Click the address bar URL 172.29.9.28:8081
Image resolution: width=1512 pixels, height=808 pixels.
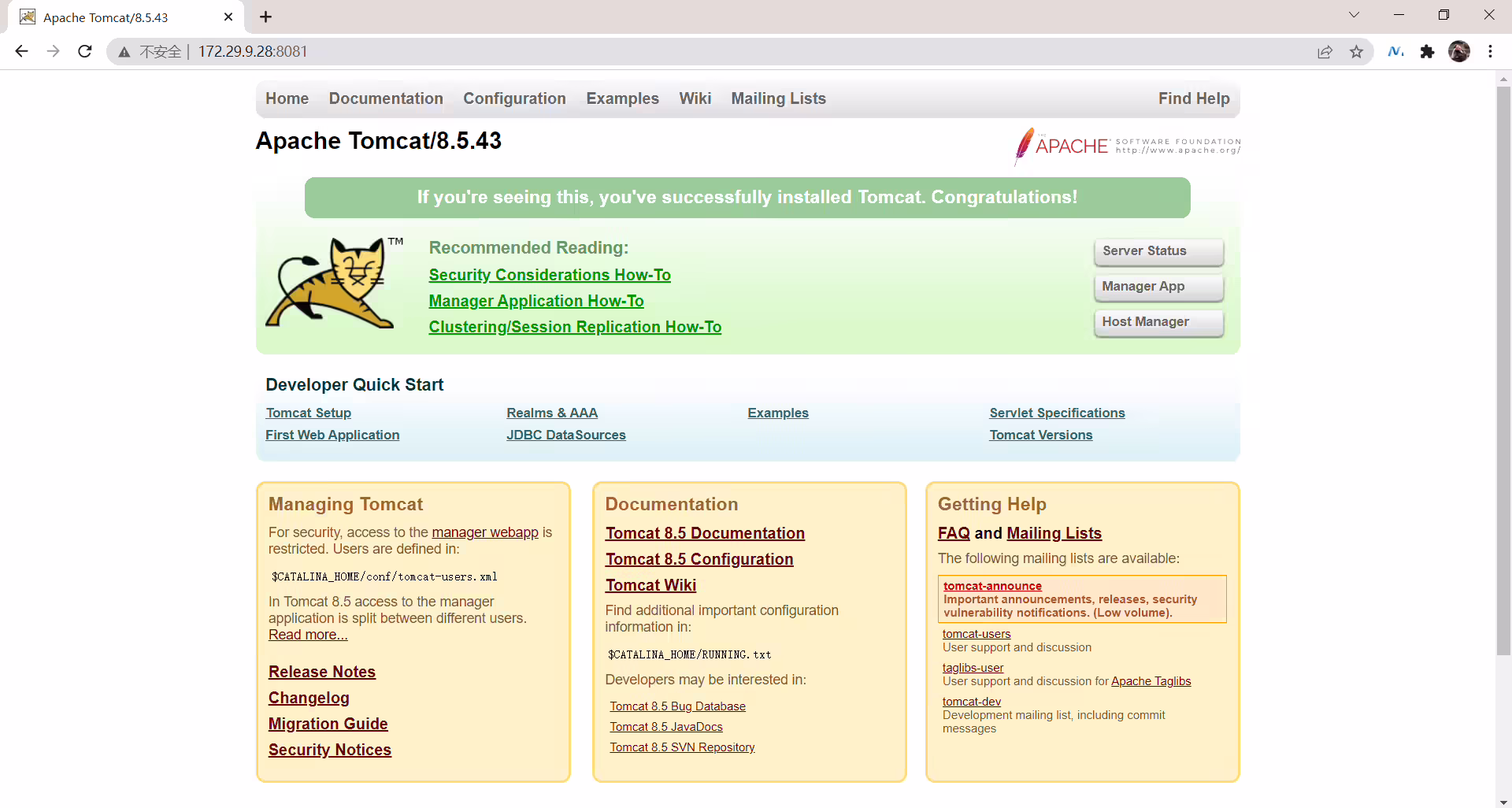click(253, 51)
